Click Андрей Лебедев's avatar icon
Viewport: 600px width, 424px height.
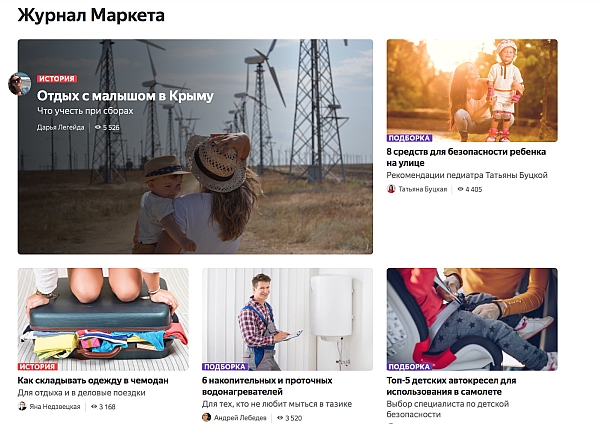point(206,417)
